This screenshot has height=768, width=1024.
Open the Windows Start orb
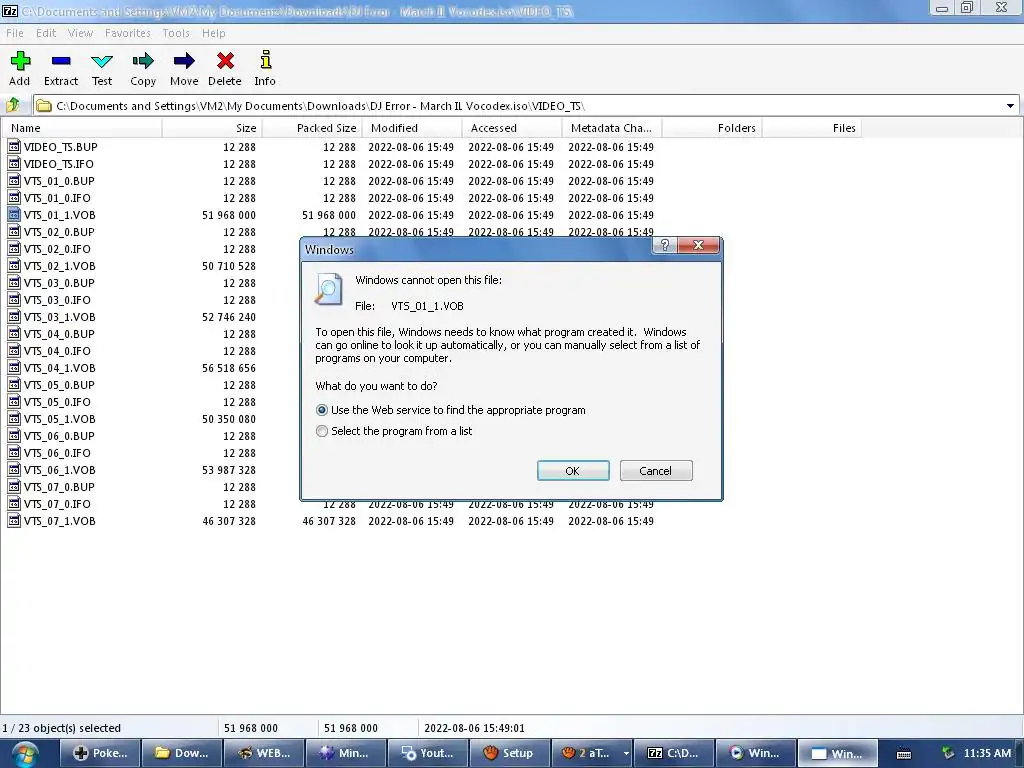[x=24, y=754]
